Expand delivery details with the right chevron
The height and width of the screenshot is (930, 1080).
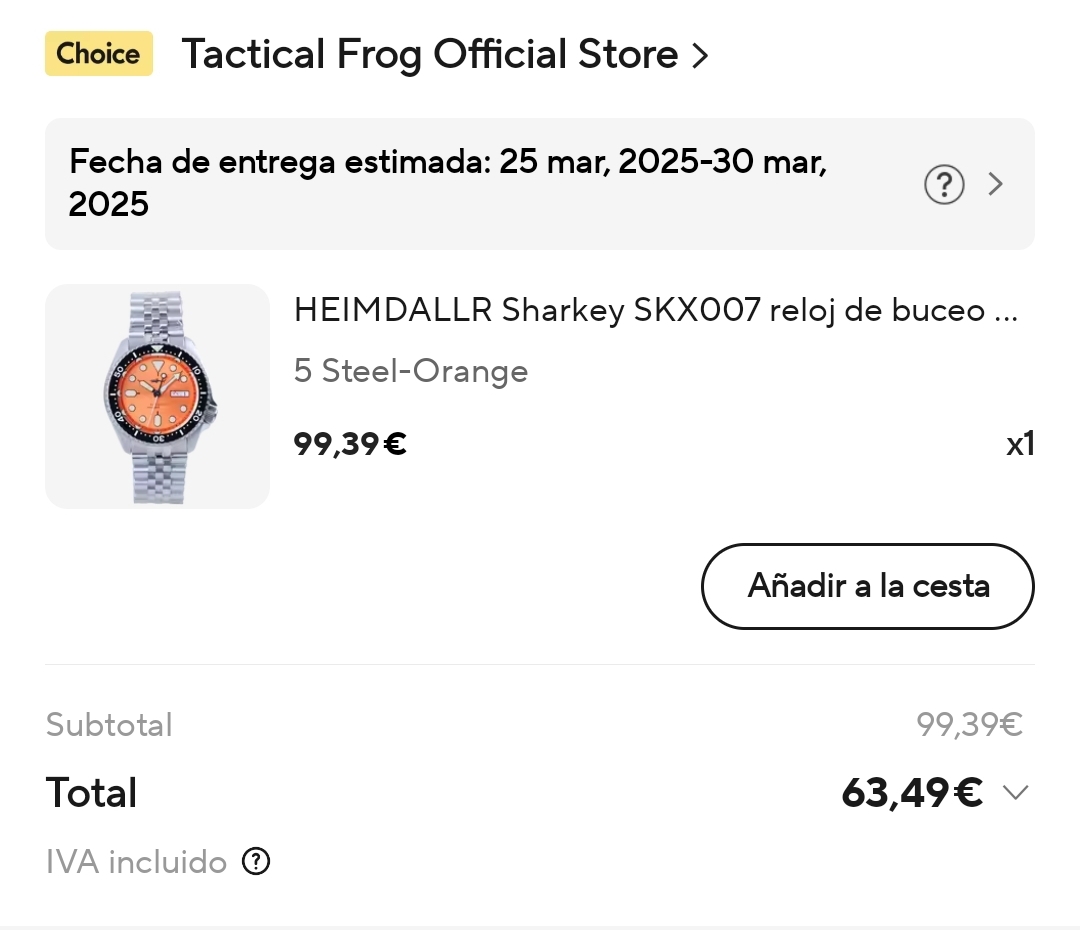tap(996, 184)
